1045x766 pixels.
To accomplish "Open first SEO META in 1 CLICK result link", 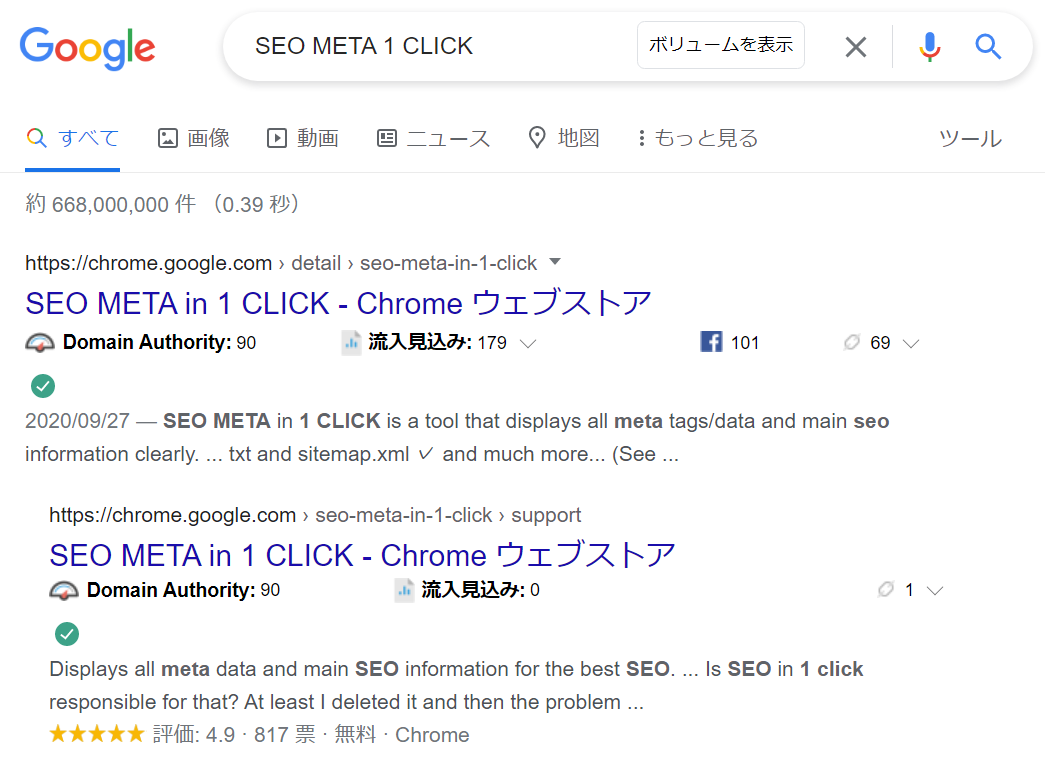I will pos(338,302).
